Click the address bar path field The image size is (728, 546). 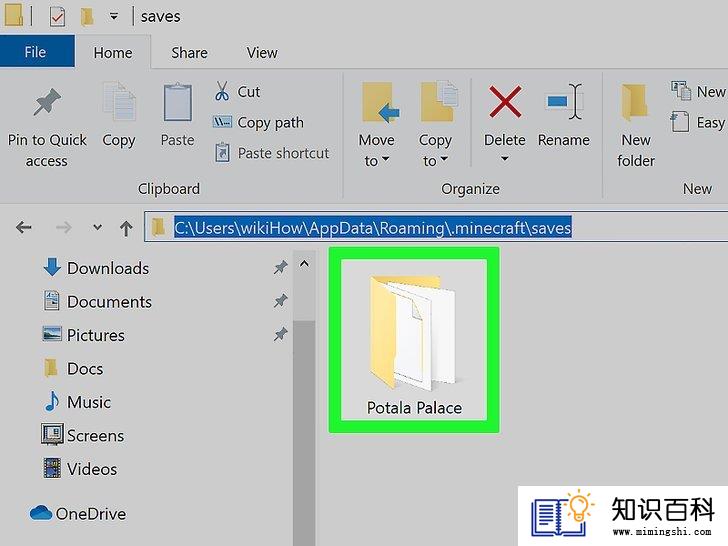point(436,227)
